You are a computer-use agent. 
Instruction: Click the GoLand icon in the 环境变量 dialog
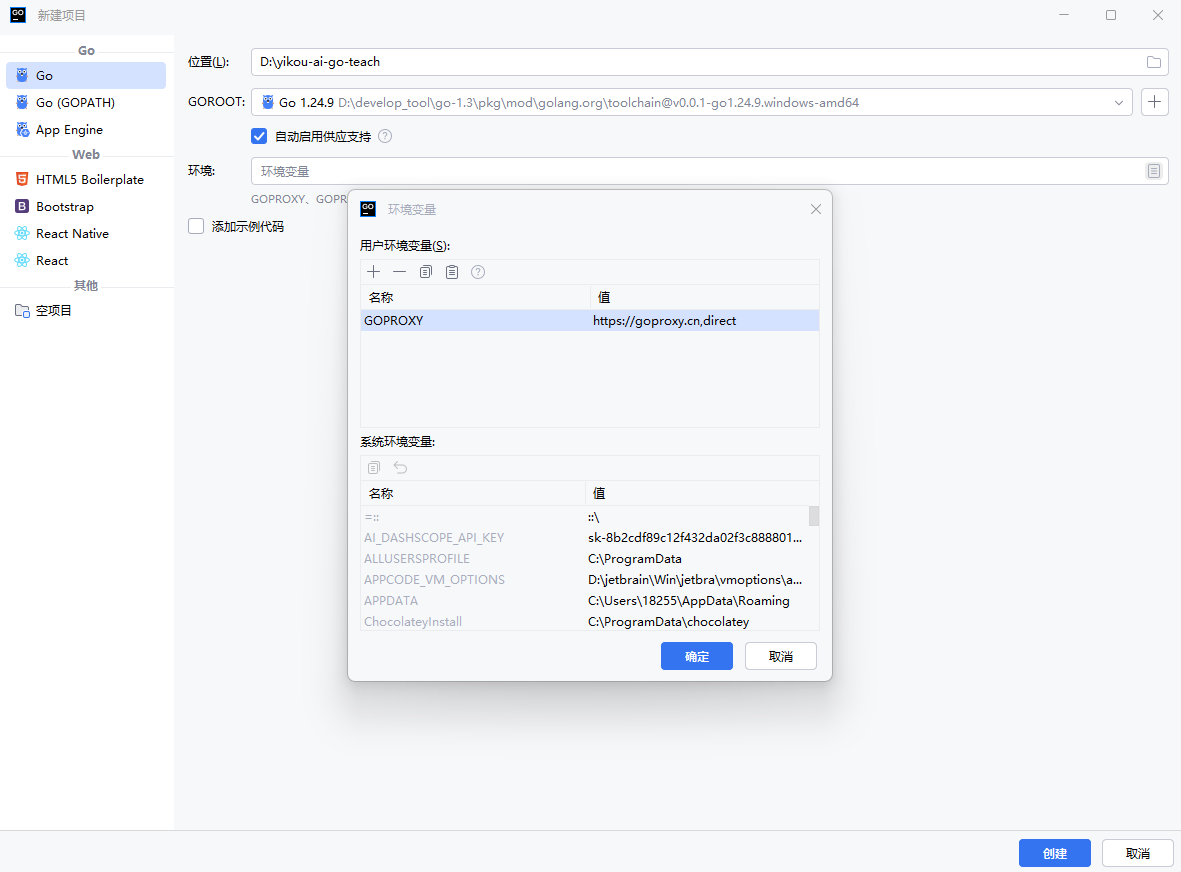pos(368,209)
